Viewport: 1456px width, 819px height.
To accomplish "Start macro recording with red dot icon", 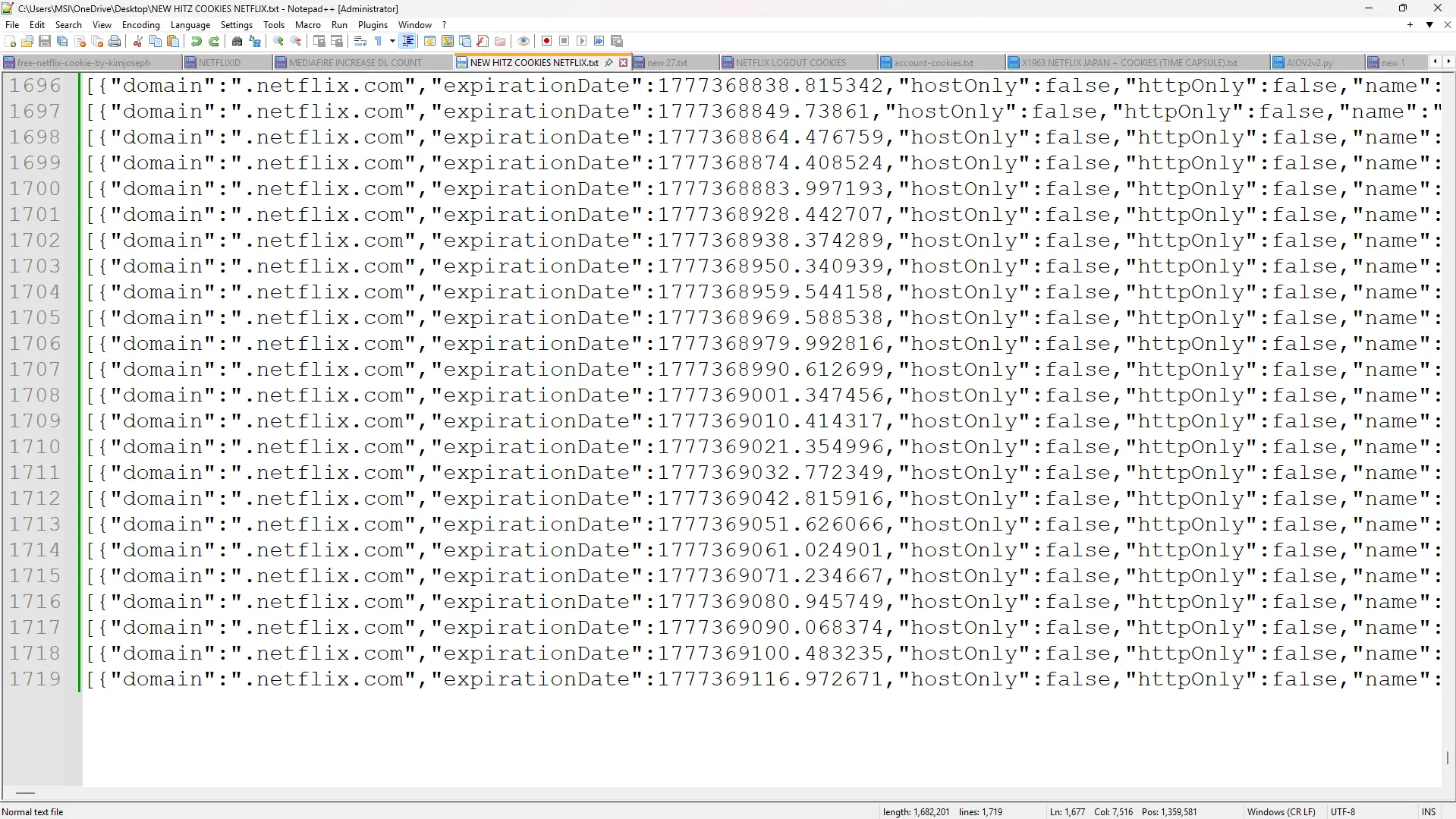I will pos(546,41).
